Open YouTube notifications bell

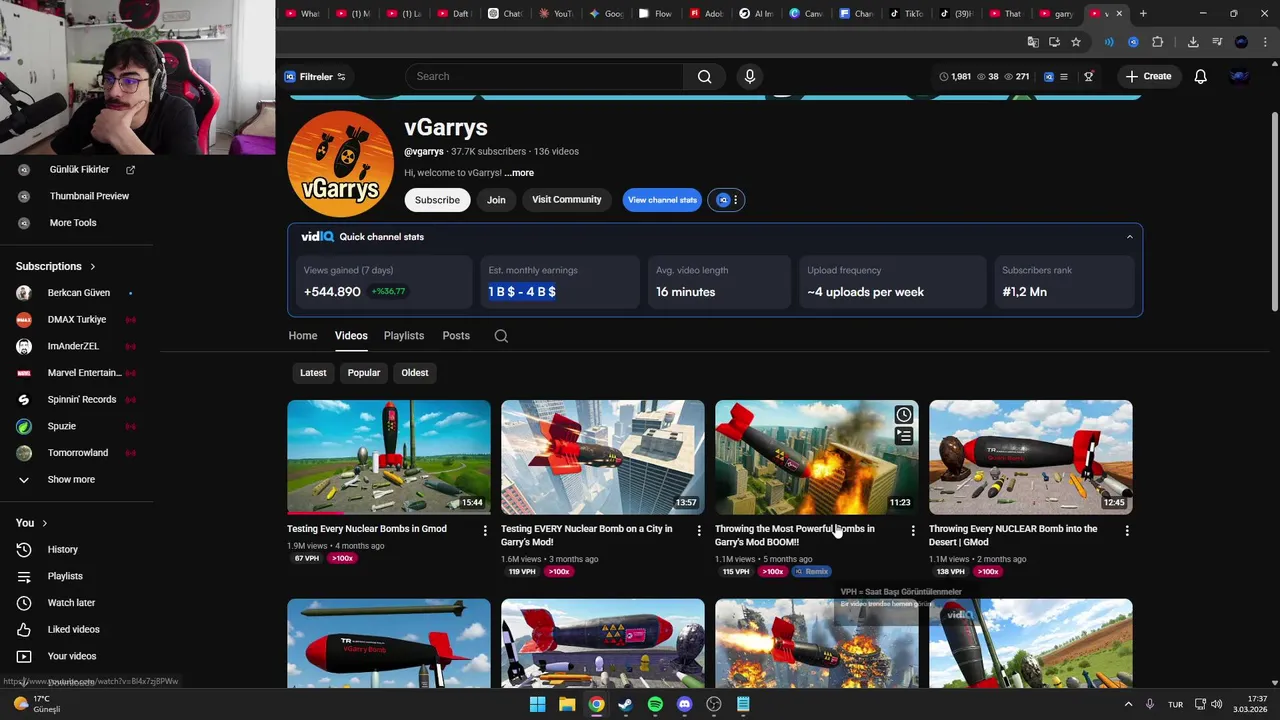[1200, 76]
